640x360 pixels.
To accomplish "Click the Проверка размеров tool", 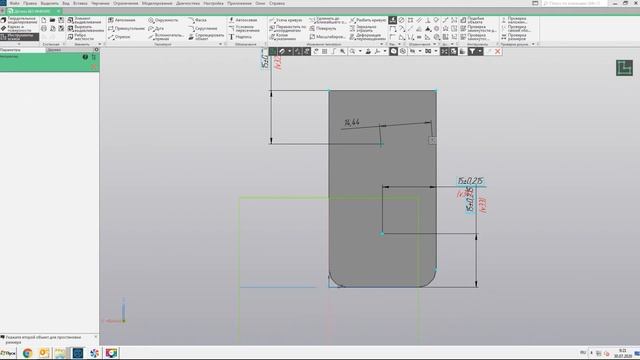I will click(513, 37).
